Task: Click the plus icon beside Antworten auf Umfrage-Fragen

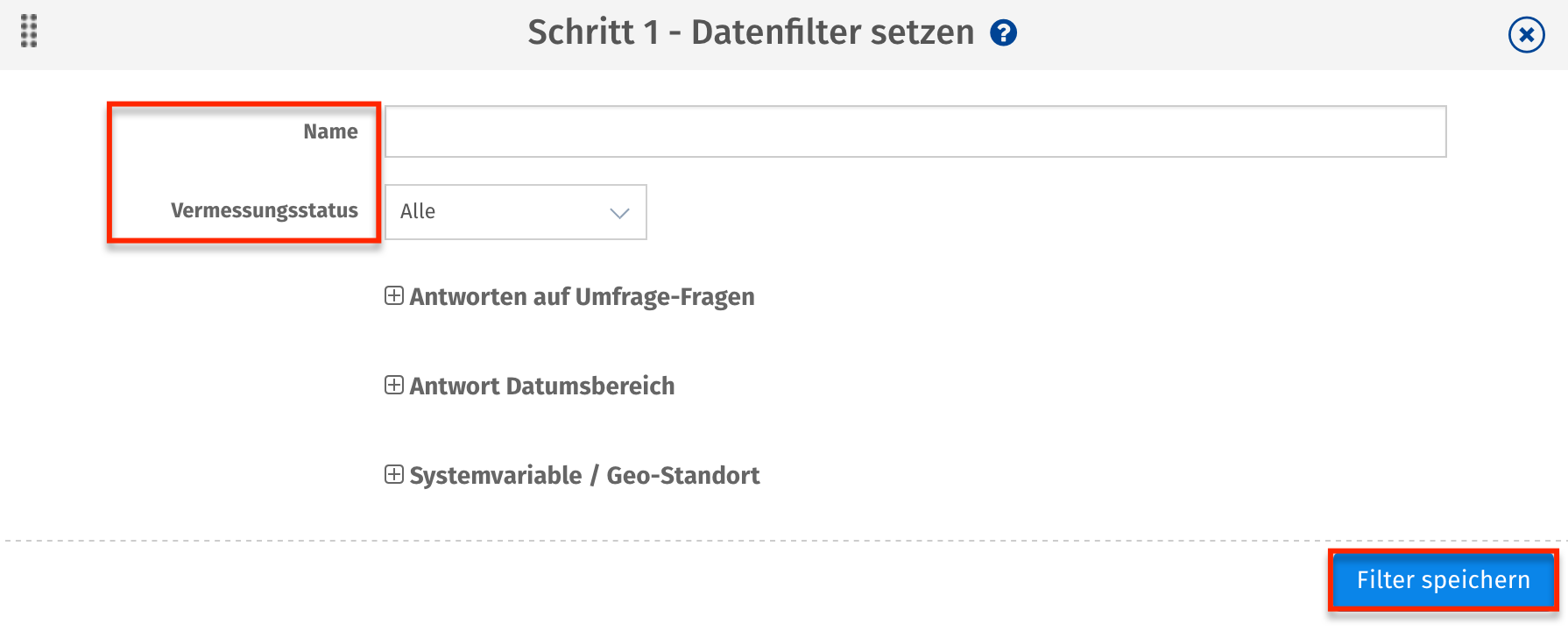Action: pyautogui.click(x=394, y=296)
